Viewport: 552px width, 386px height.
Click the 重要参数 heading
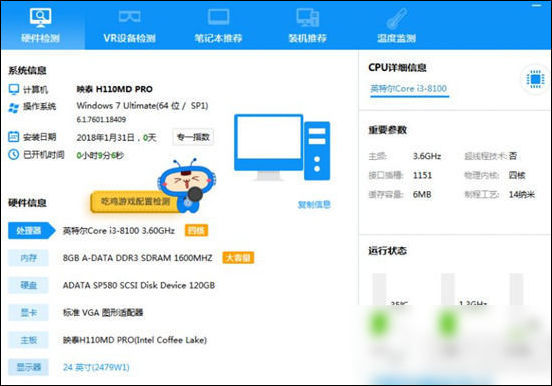coord(388,130)
